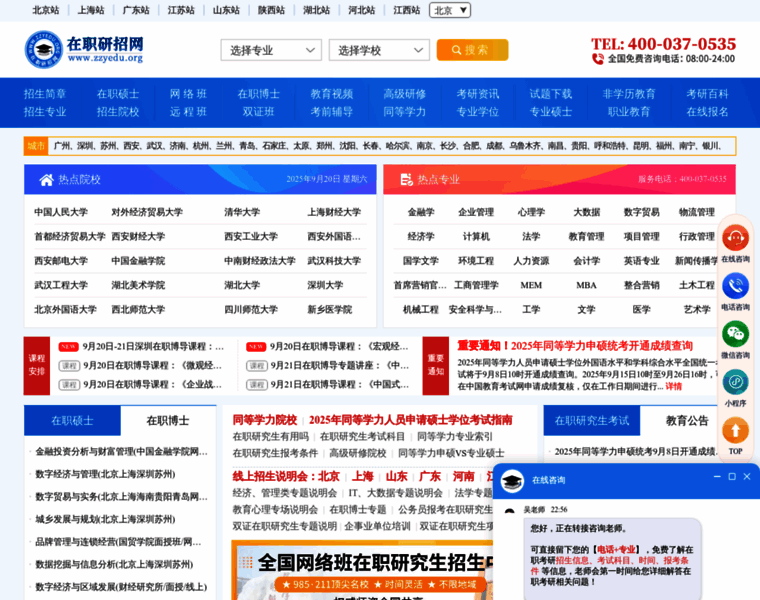
Task: Select the 上海站 site link
Action: click(91, 10)
